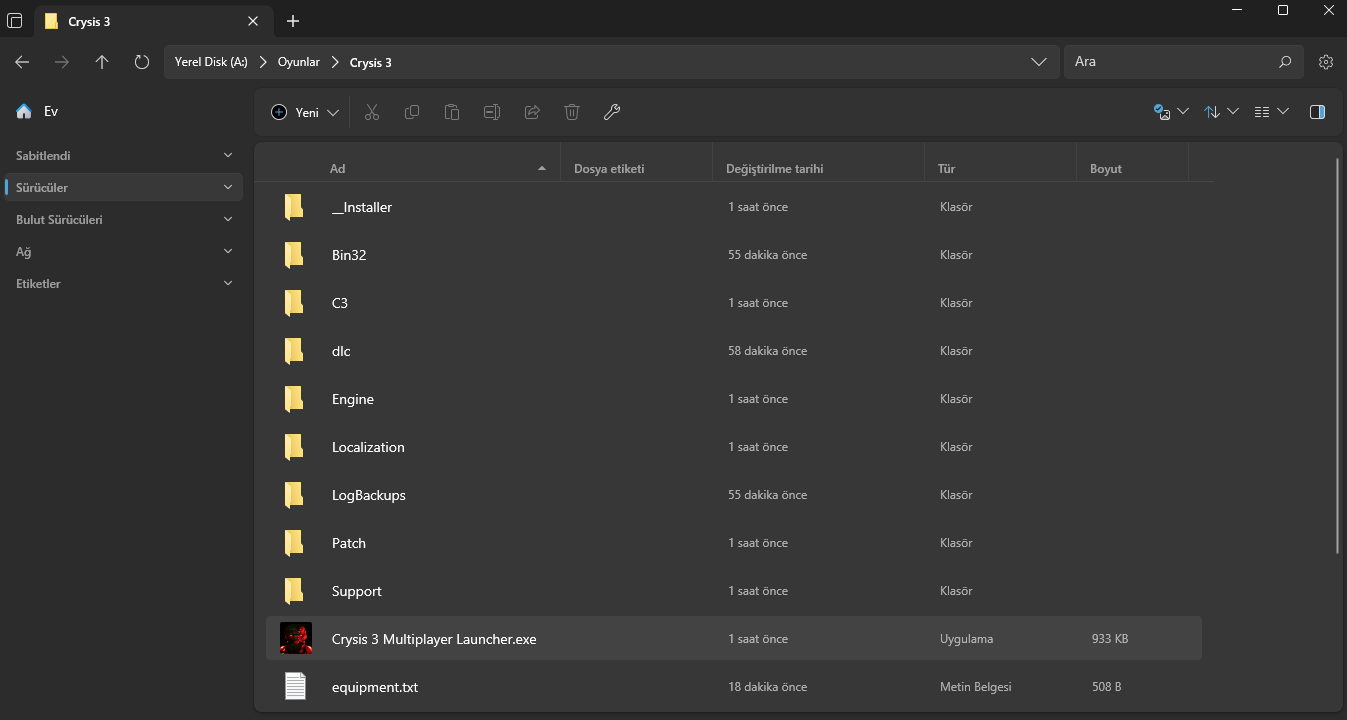Open the sort options dropdown

click(1221, 112)
